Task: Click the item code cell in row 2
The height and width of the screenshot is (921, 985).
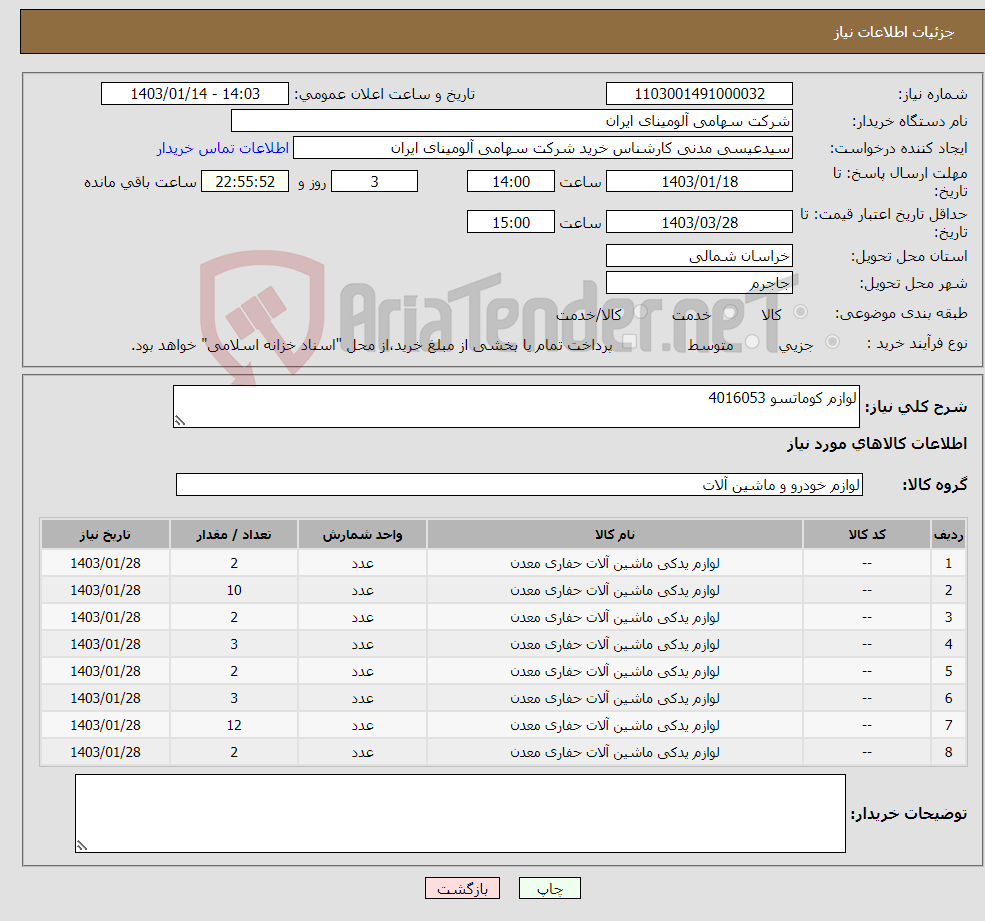Action: pyautogui.click(x=867, y=591)
